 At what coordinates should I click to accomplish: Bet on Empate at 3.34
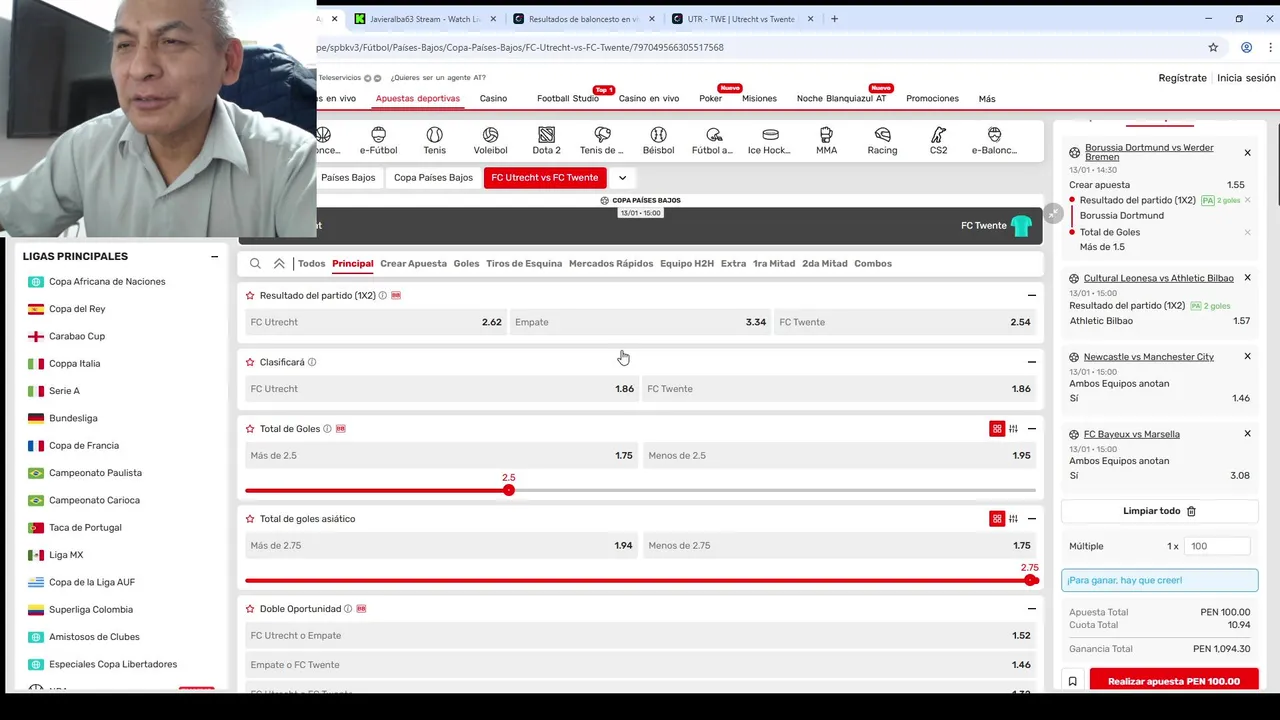(x=640, y=322)
